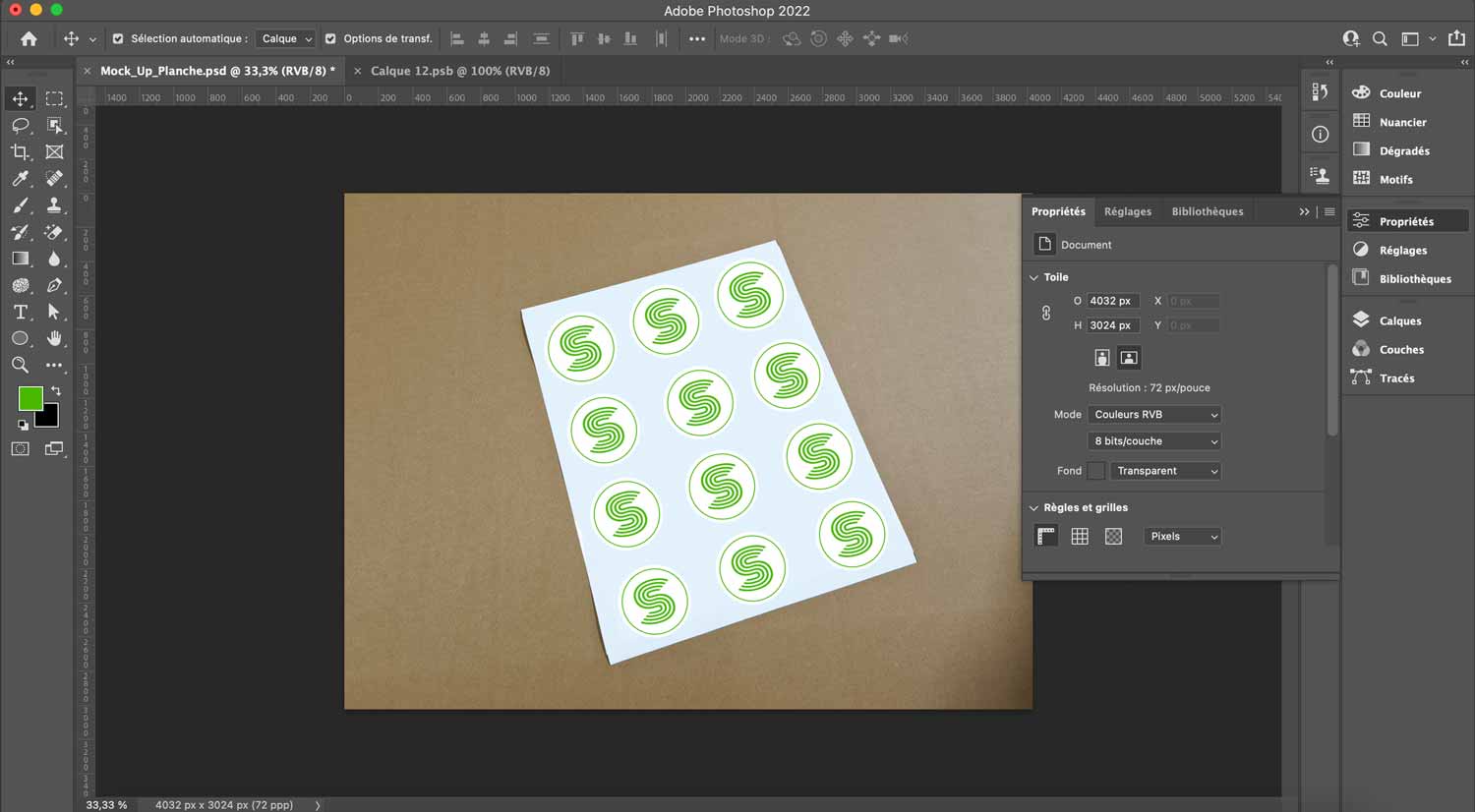Select the Zoom tool
The image size is (1475, 812).
20,364
